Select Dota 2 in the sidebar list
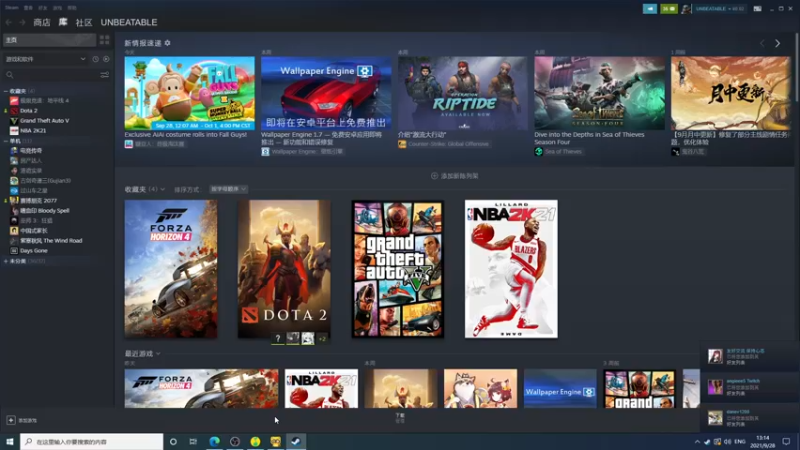Viewport: 800px width, 450px height. [x=29, y=111]
